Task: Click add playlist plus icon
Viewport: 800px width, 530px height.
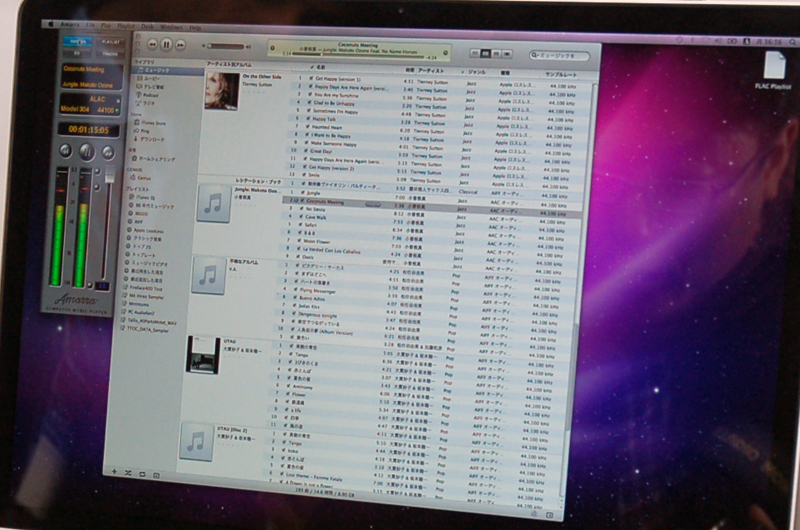Action: pos(115,469)
